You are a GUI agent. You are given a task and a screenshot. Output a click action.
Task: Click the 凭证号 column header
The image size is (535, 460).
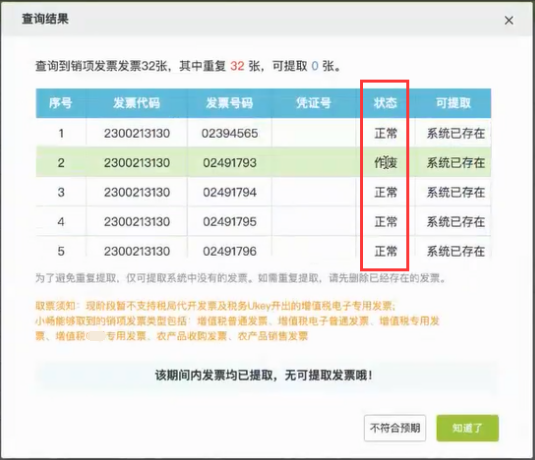coord(314,103)
